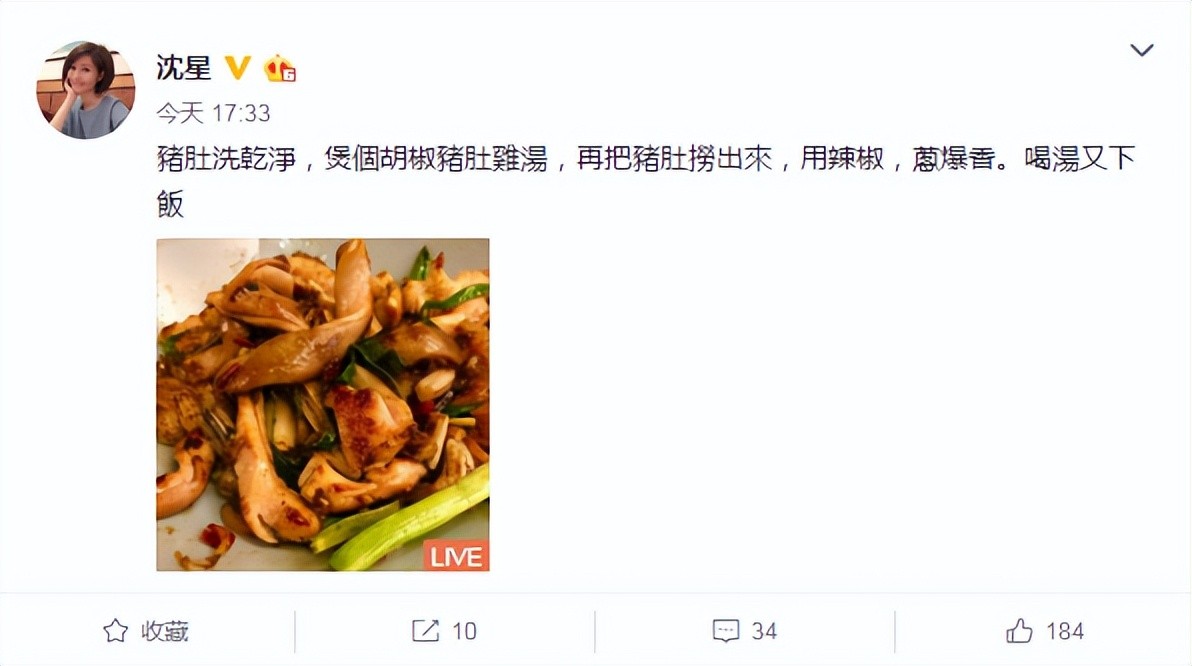Click the LIVE badge on the photo
This screenshot has width=1192, height=666.
[455, 556]
